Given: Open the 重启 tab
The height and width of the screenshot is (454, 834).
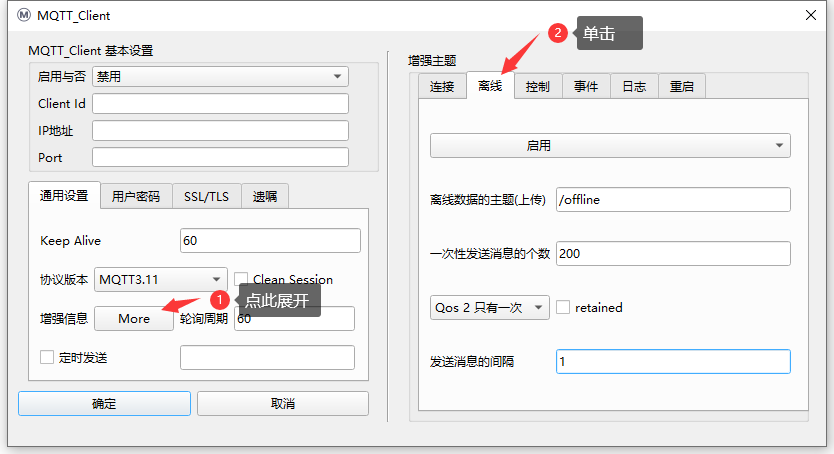Looking at the screenshot, I should [682, 87].
